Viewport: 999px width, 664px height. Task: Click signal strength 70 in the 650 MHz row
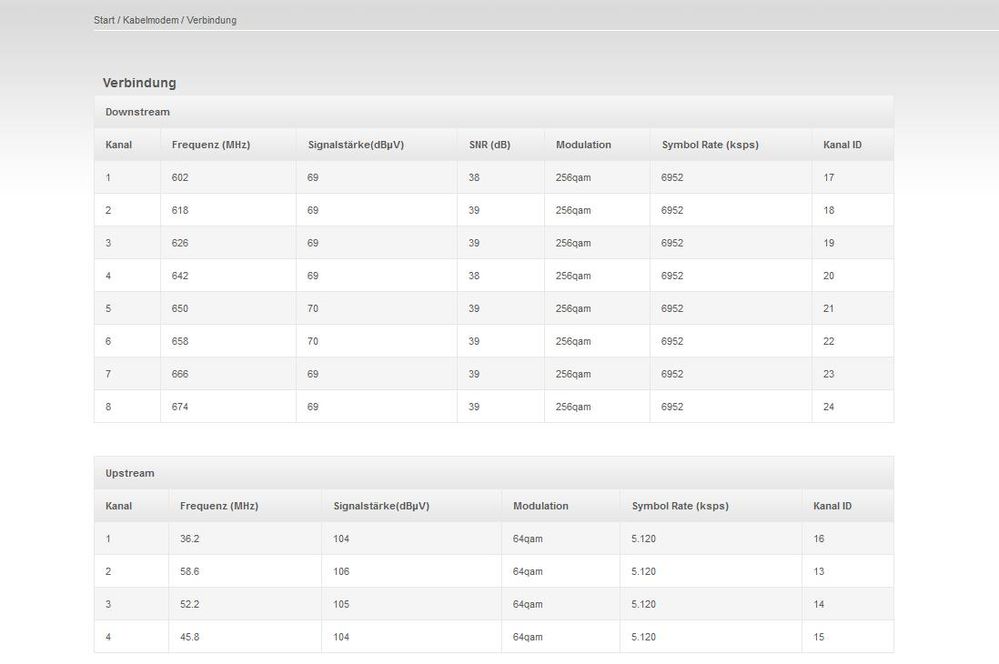[x=313, y=308]
